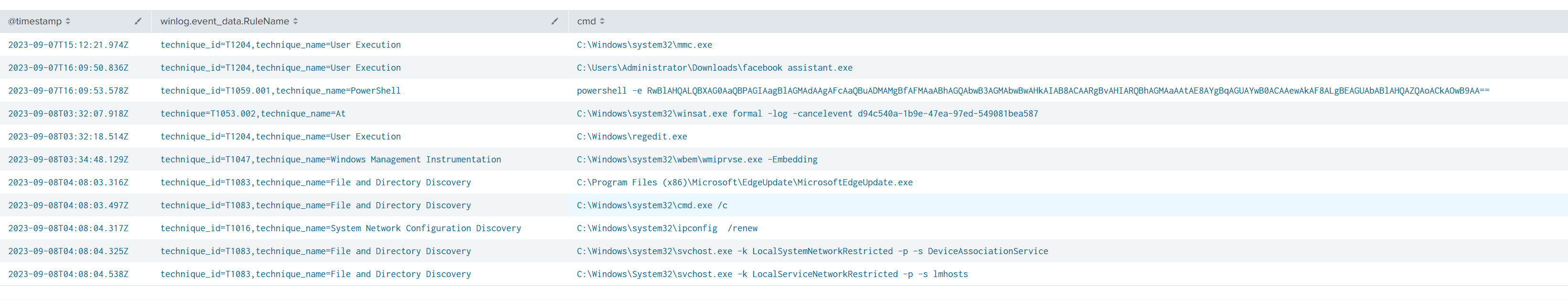The width and height of the screenshot is (1568, 300).
Task: Click pencil edit icon in RuleName column
Action: (555, 21)
